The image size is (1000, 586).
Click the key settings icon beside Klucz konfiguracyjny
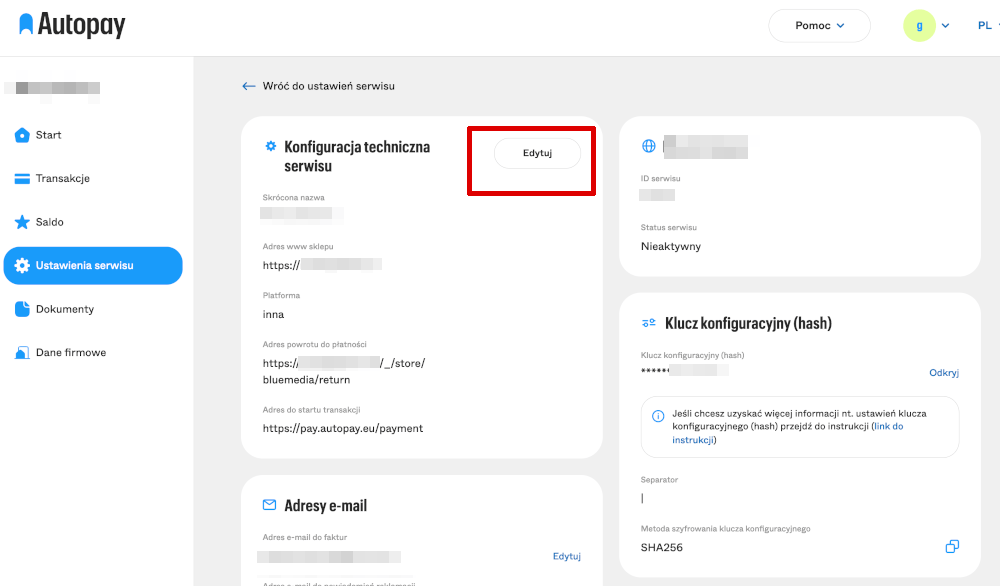pos(649,323)
